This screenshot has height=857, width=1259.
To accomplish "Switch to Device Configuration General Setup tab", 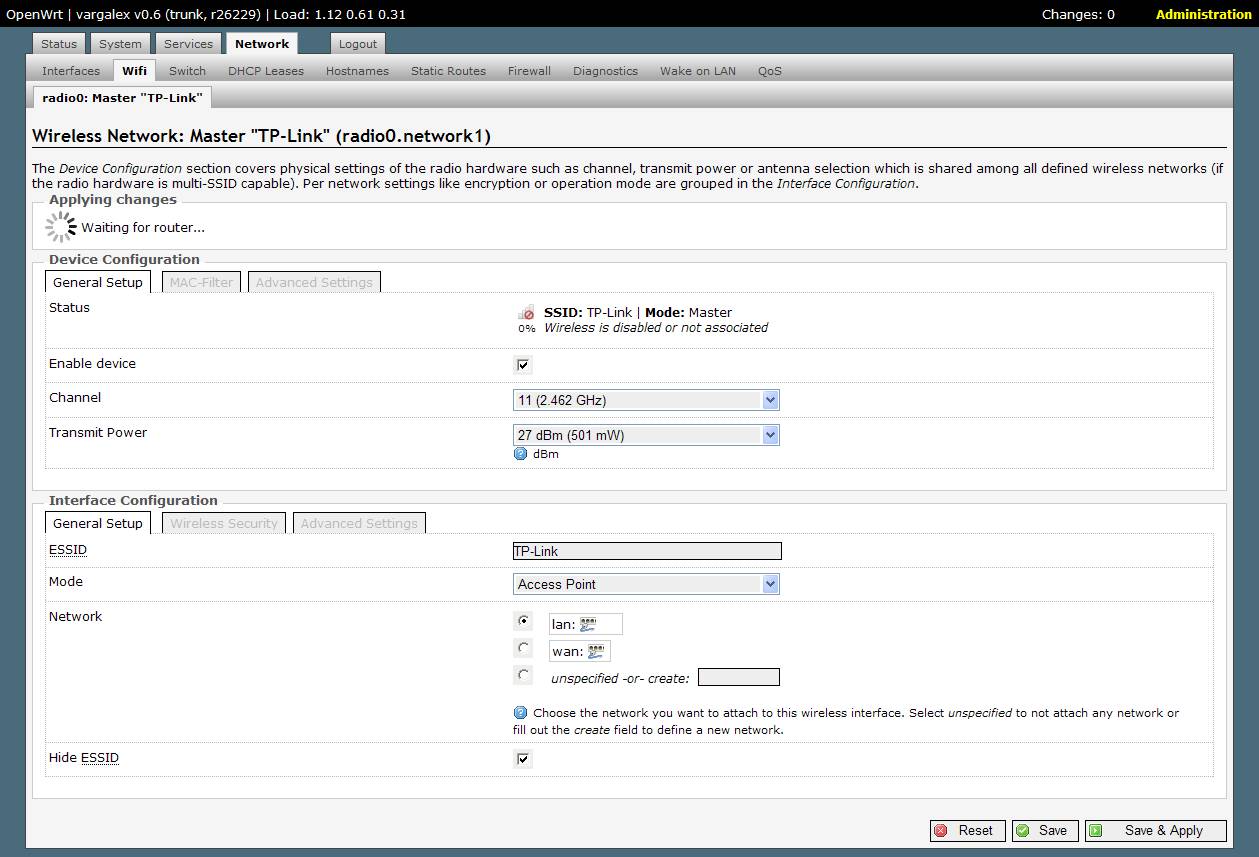I will [98, 282].
